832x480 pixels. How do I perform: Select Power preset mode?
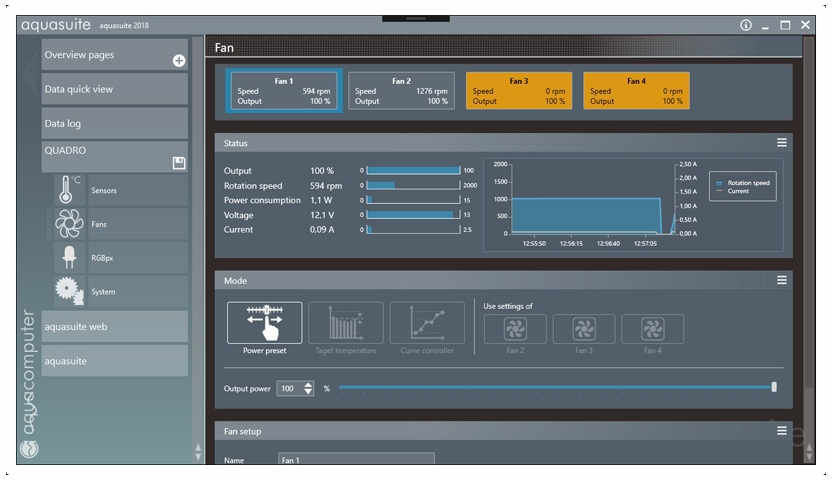tap(264, 323)
